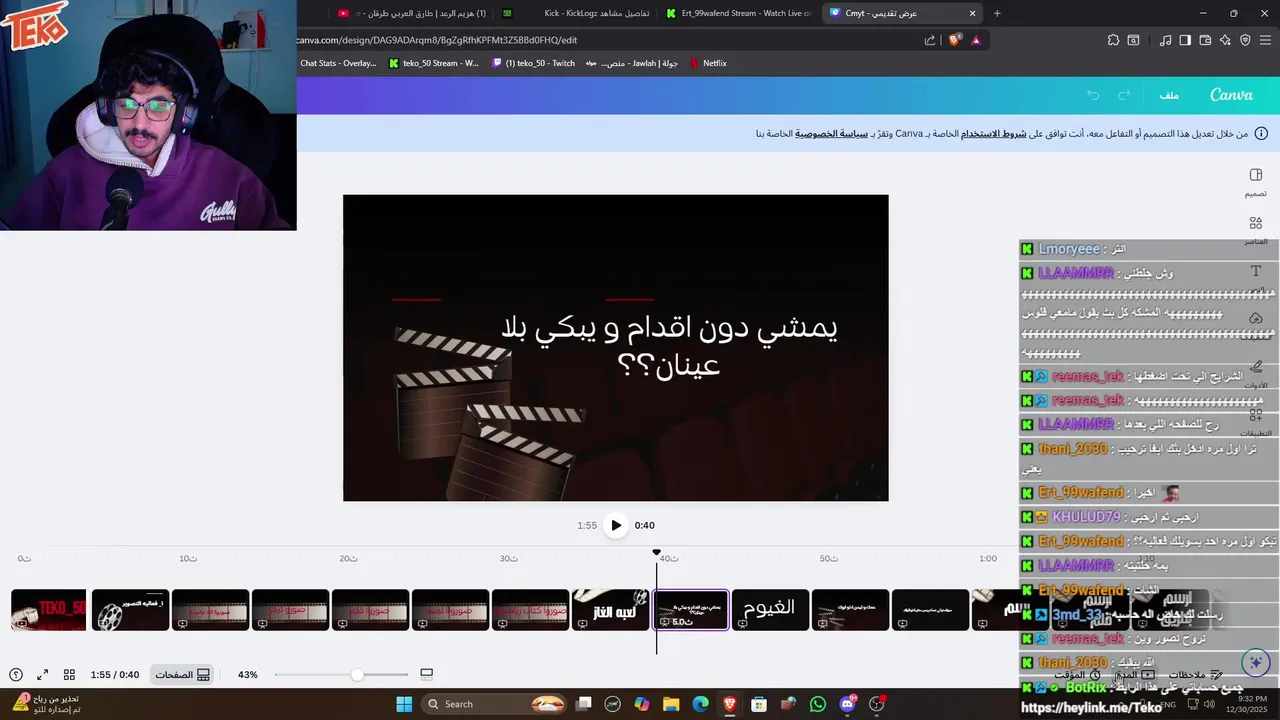Open the Terms of Use (شروط الاستخدام) link
Screen dimensions: 1280x720
pos(994,133)
